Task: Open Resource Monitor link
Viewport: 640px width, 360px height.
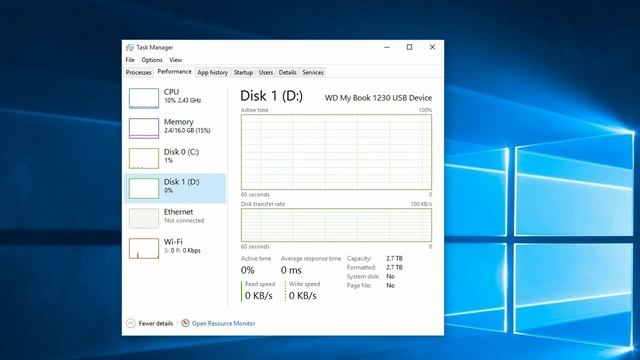Action: [223, 323]
